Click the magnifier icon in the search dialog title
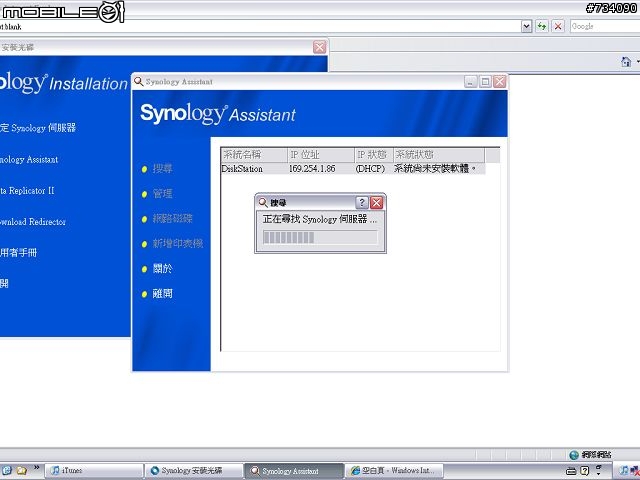Screen dimensions: 640x480 (263, 202)
